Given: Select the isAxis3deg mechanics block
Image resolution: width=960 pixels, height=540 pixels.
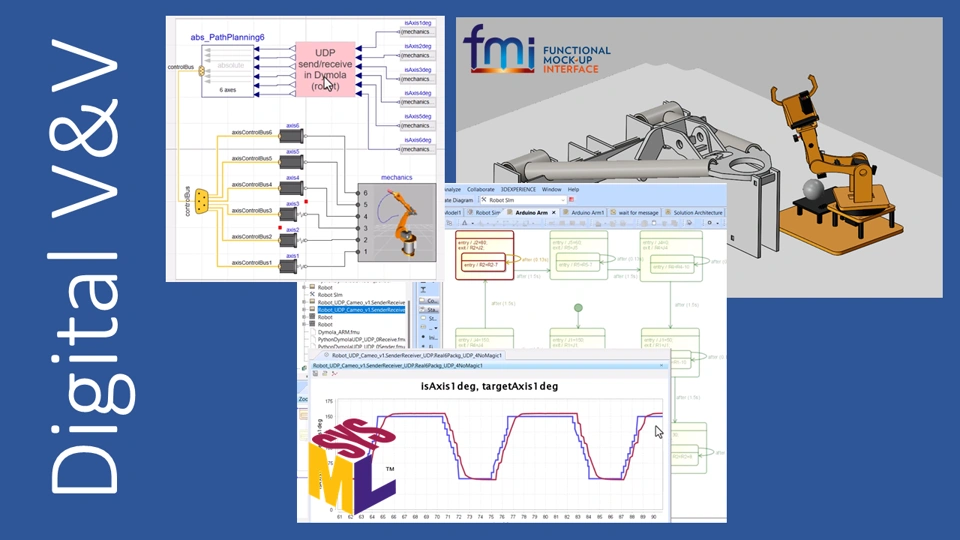Looking at the screenshot, I should 417,79.
